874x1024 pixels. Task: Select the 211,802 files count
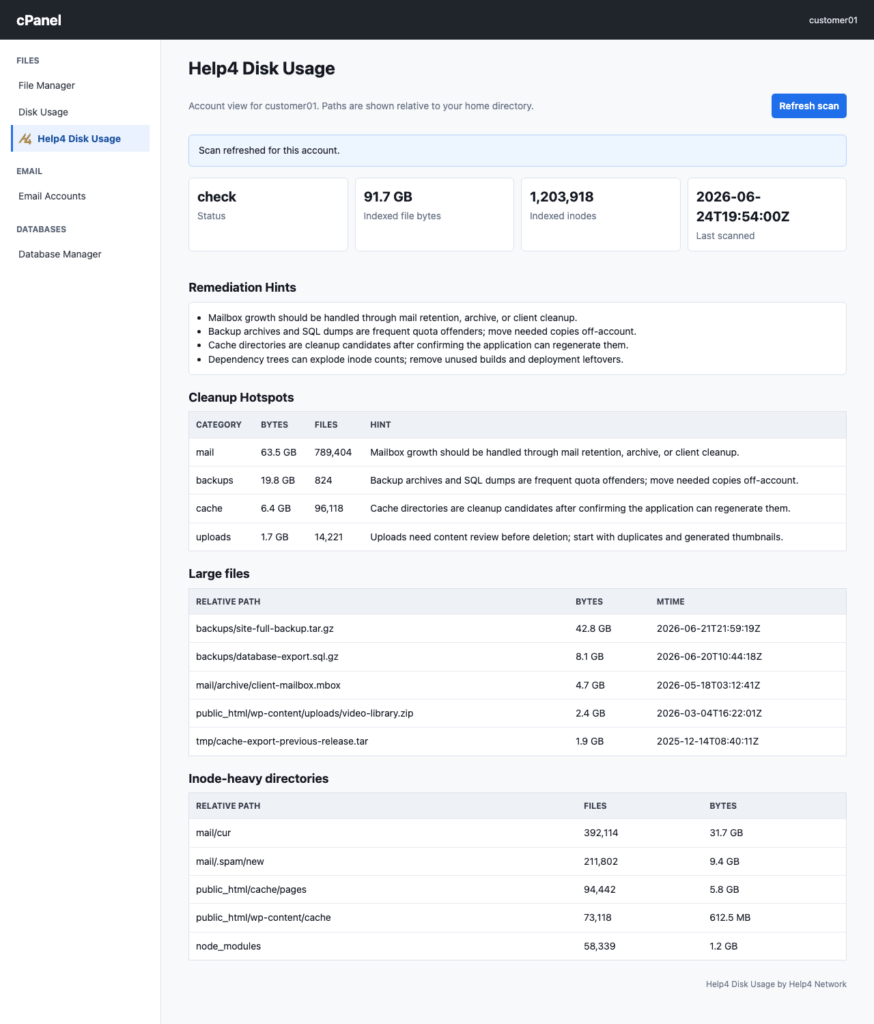point(601,861)
